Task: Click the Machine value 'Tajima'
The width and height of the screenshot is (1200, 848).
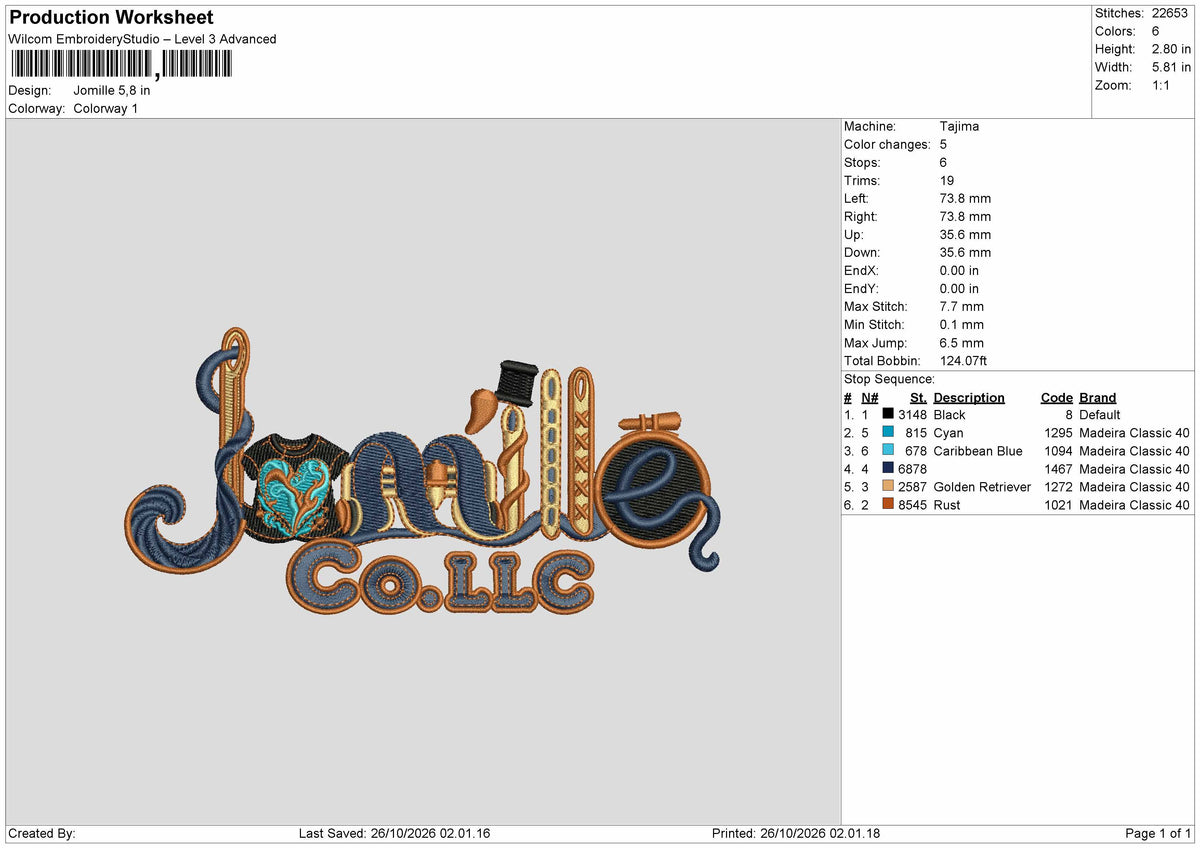Action: 960,126
